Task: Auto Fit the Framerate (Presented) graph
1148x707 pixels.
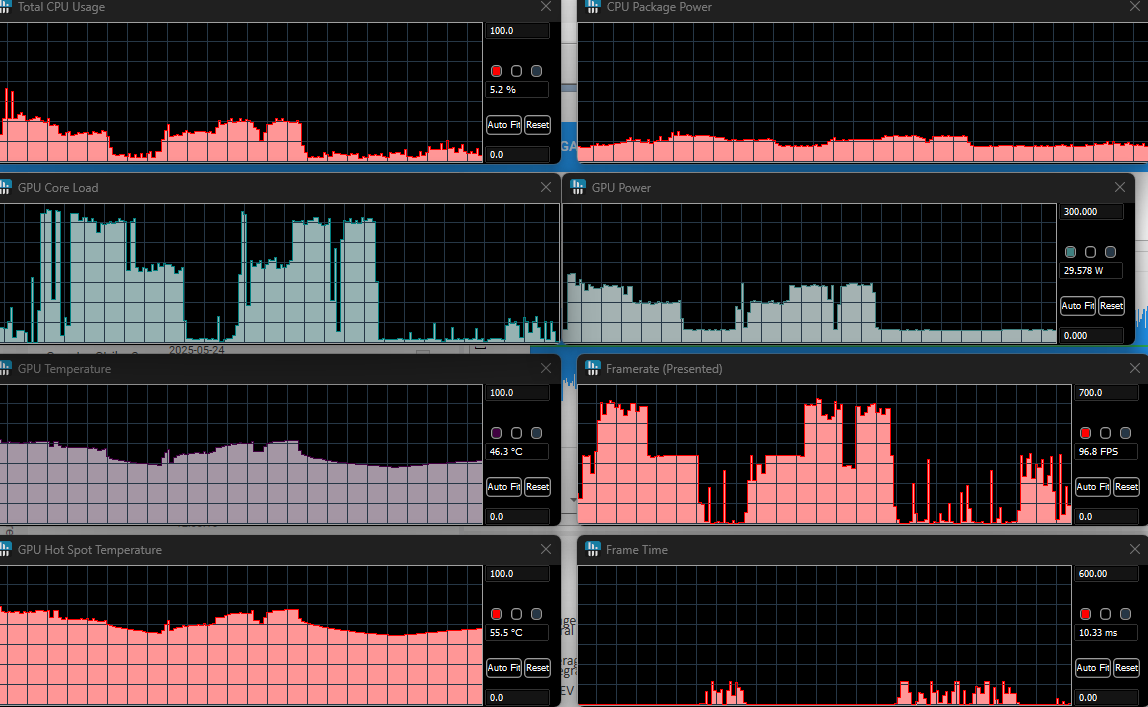Action: click(1093, 487)
